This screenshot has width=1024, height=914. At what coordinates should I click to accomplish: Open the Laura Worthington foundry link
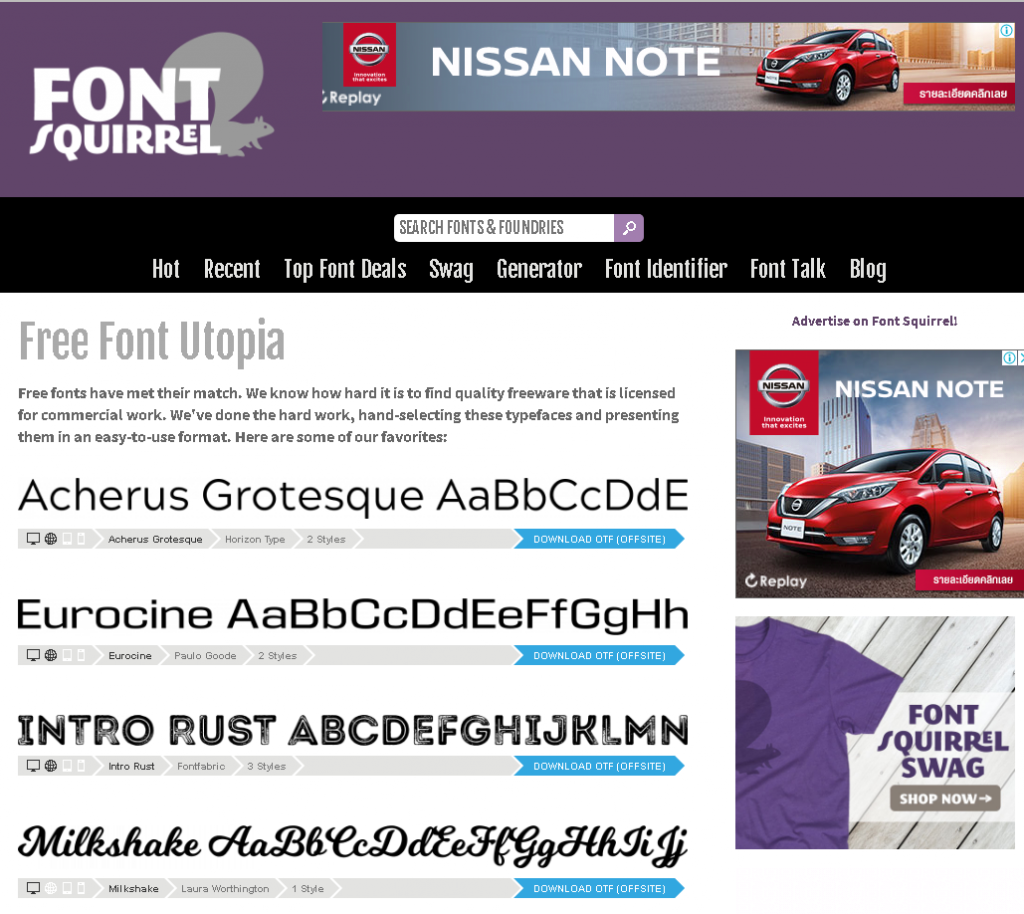[x=225, y=889]
